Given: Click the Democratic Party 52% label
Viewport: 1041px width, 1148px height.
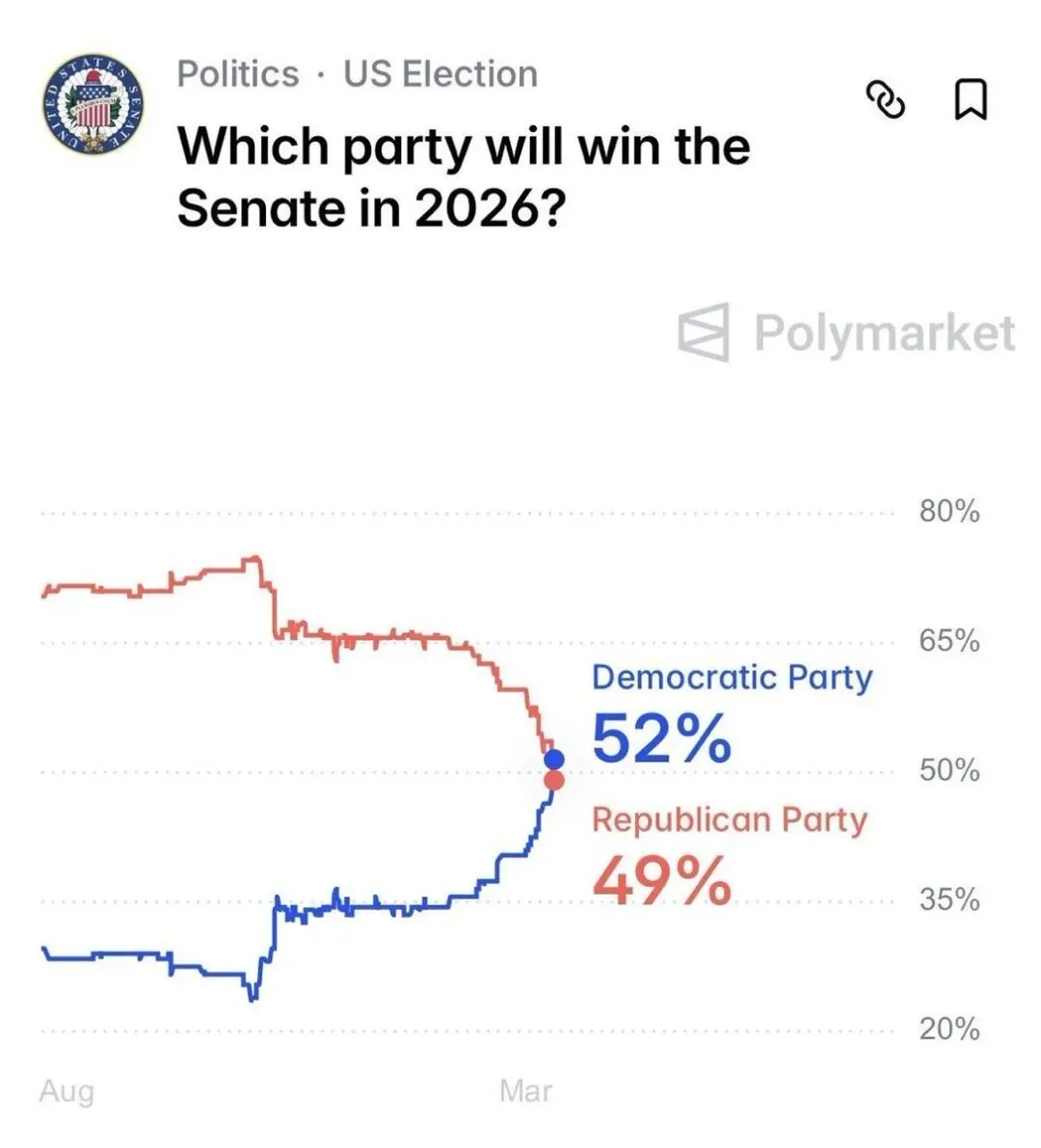Looking at the screenshot, I should tap(661, 737).
